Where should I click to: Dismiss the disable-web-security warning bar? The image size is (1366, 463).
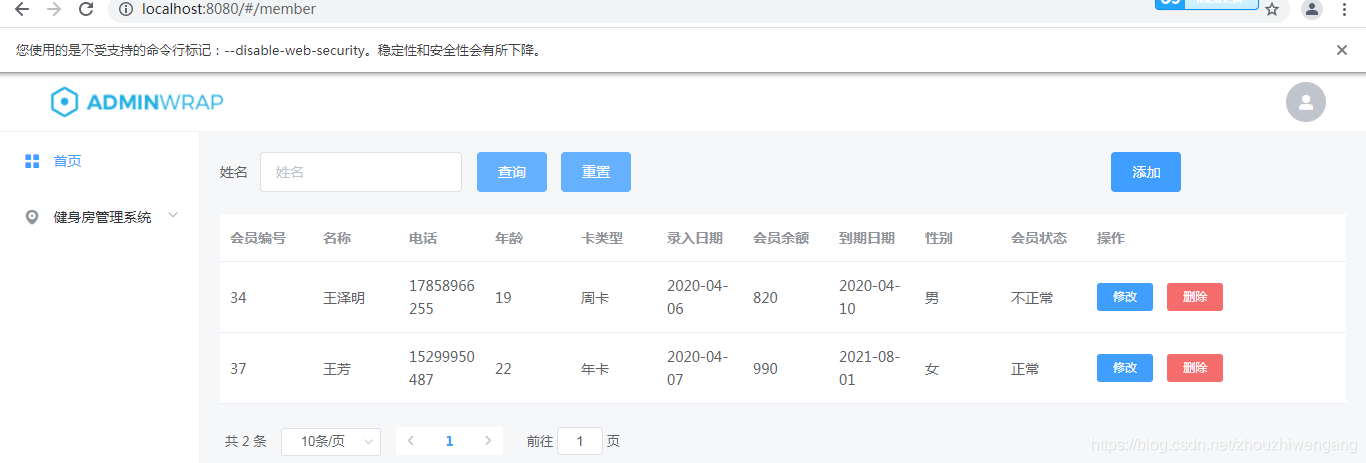pos(1342,50)
